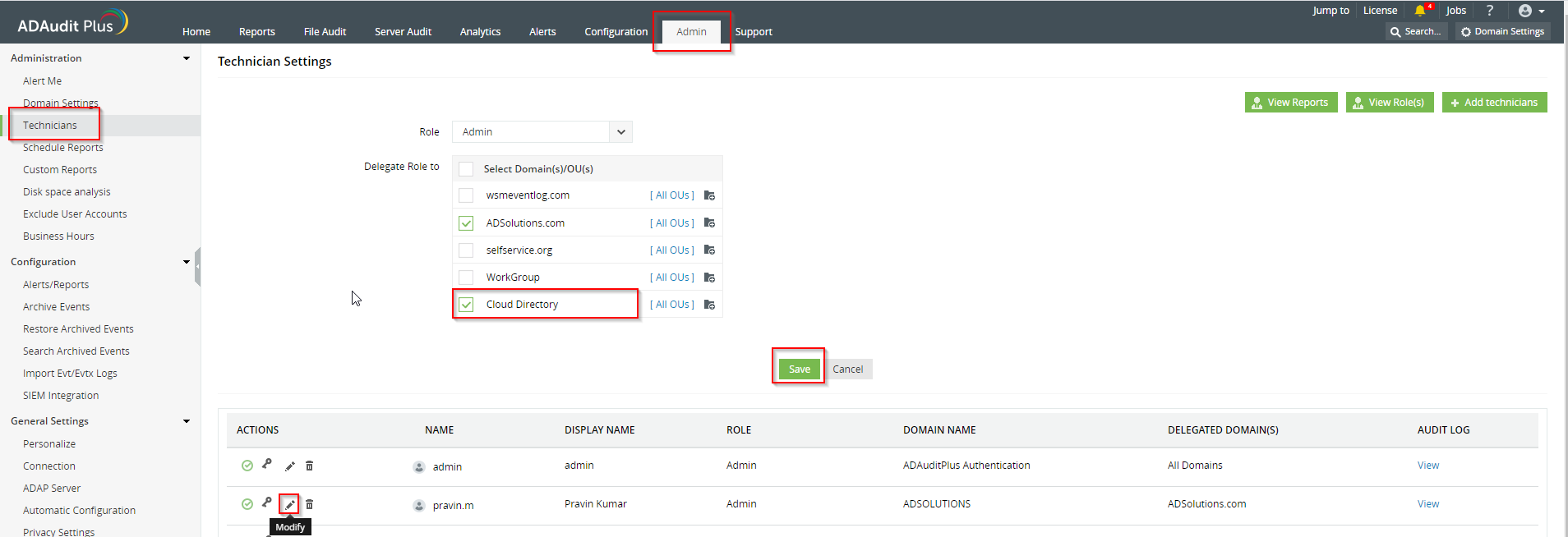This screenshot has height=537, width=1568.
Task: Open Custom Reports in sidebar
Action: 60,170
